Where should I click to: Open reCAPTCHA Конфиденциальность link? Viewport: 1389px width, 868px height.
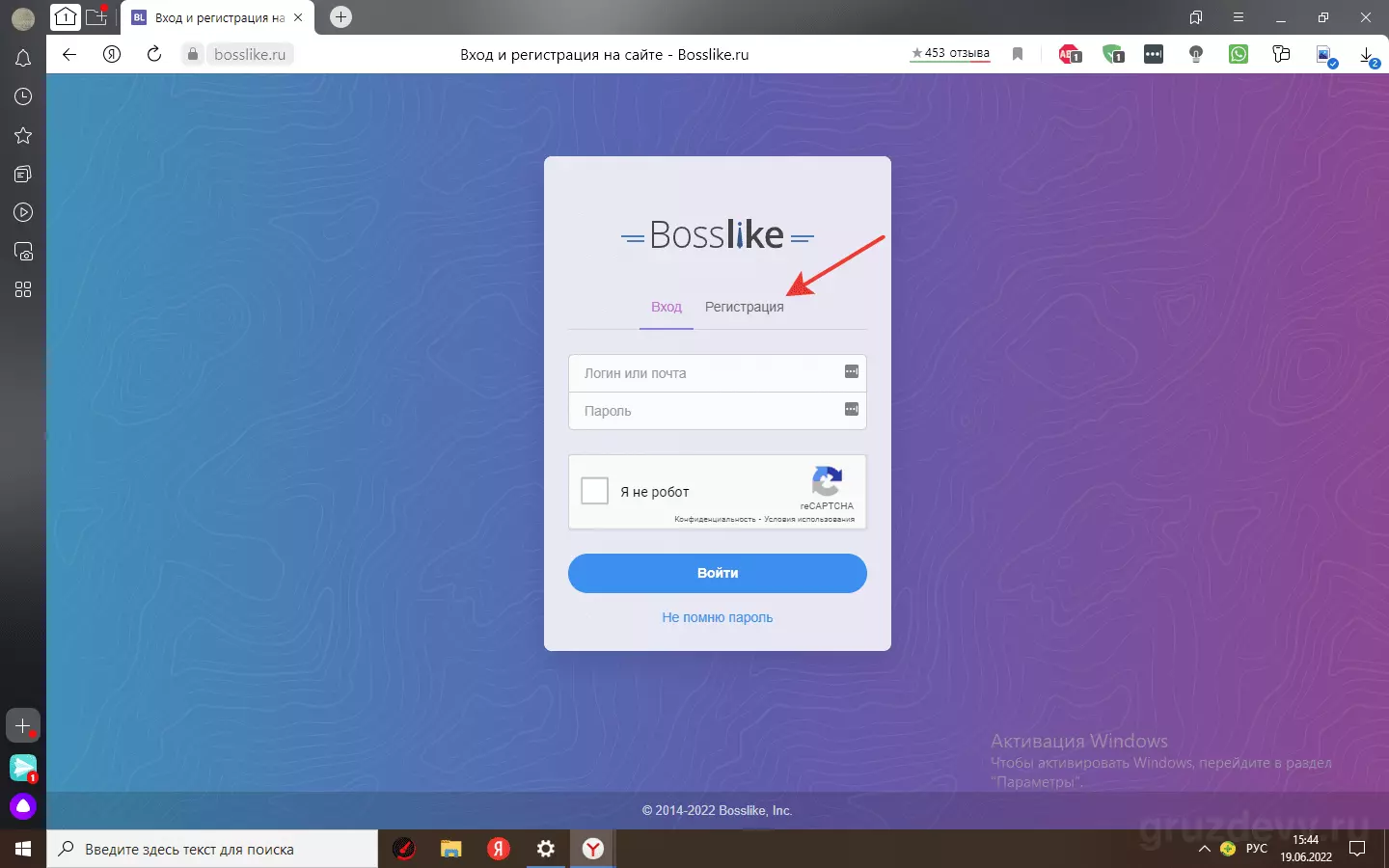click(715, 519)
